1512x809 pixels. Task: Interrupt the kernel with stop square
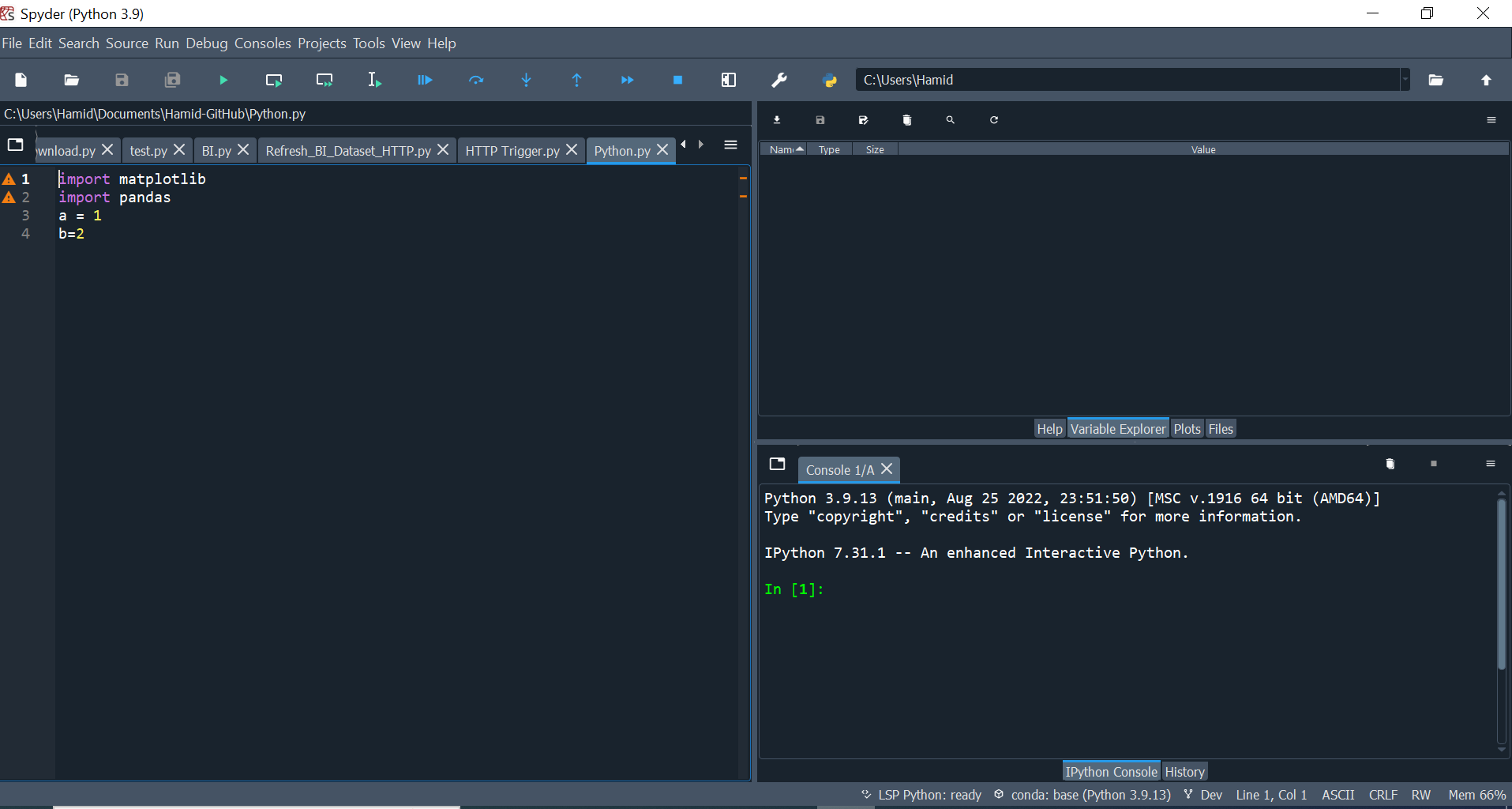coord(1434,464)
